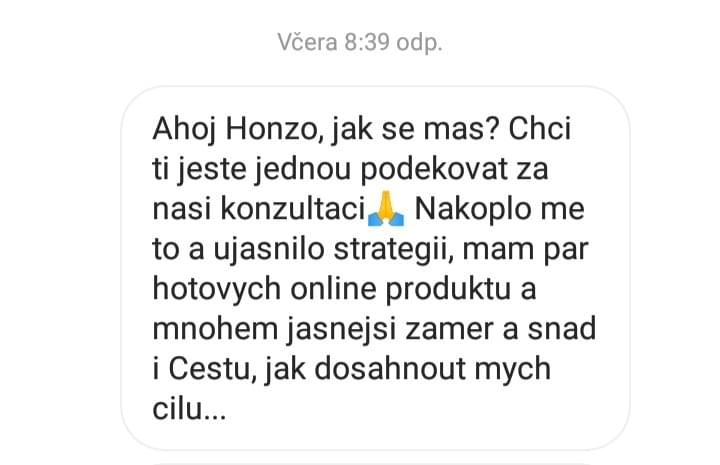Tap the folded hands emoji in message

(386, 209)
